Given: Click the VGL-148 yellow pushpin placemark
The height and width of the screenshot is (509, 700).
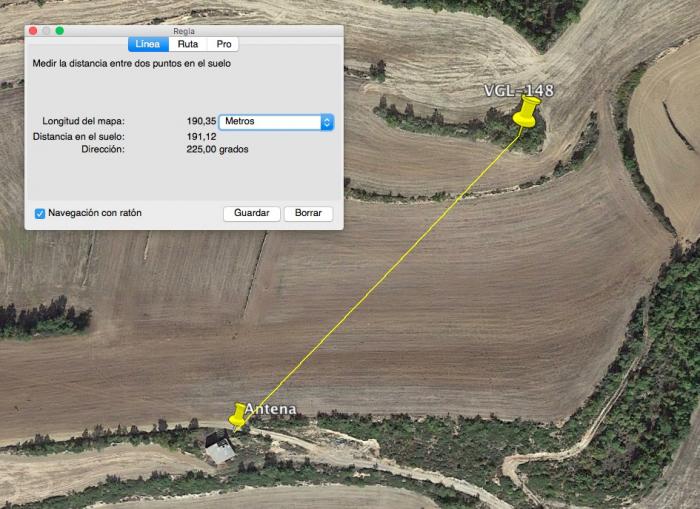Looking at the screenshot, I should pos(527,112).
